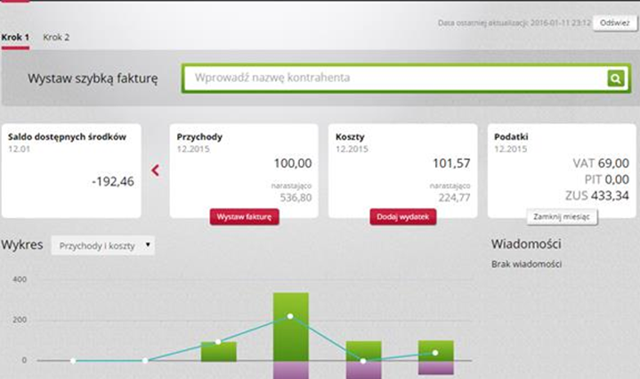
Task: Open the Przychody i koszty chart dropdown
Action: (x=103, y=246)
